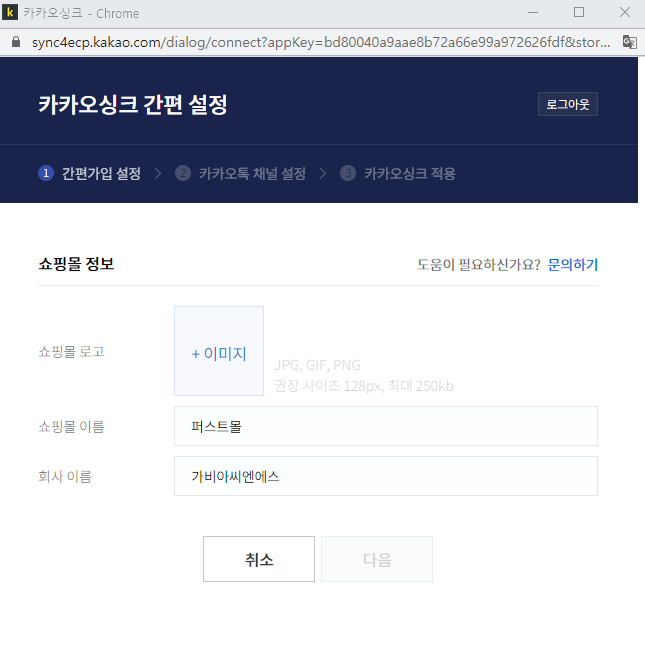Click the 쇼핑몰 로고 label
The width and height of the screenshot is (645, 646).
coord(71,351)
